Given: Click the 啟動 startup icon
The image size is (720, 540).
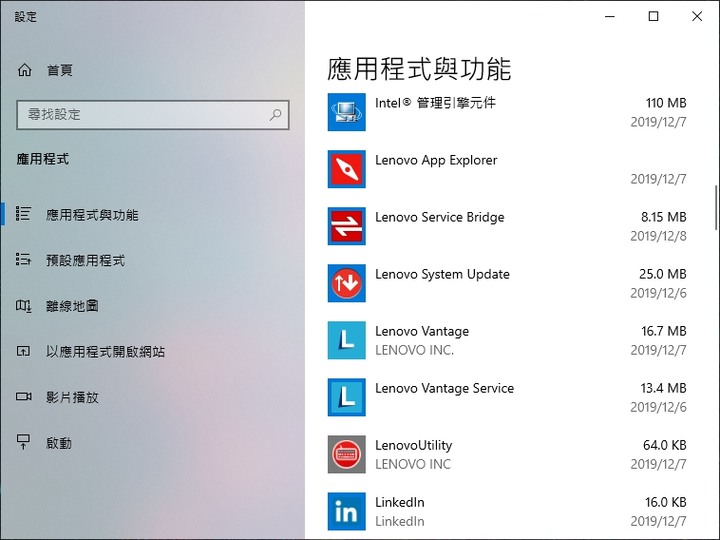Looking at the screenshot, I should [23, 442].
